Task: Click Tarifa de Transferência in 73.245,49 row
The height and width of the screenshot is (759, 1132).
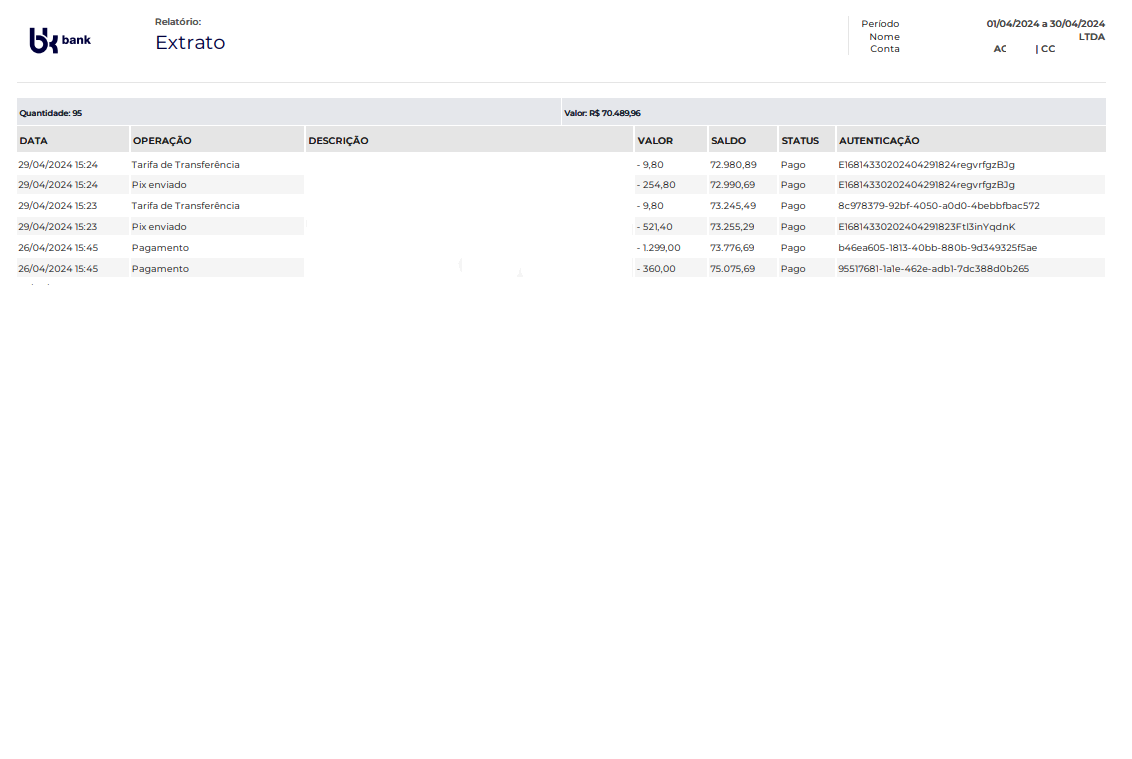Action: [186, 206]
